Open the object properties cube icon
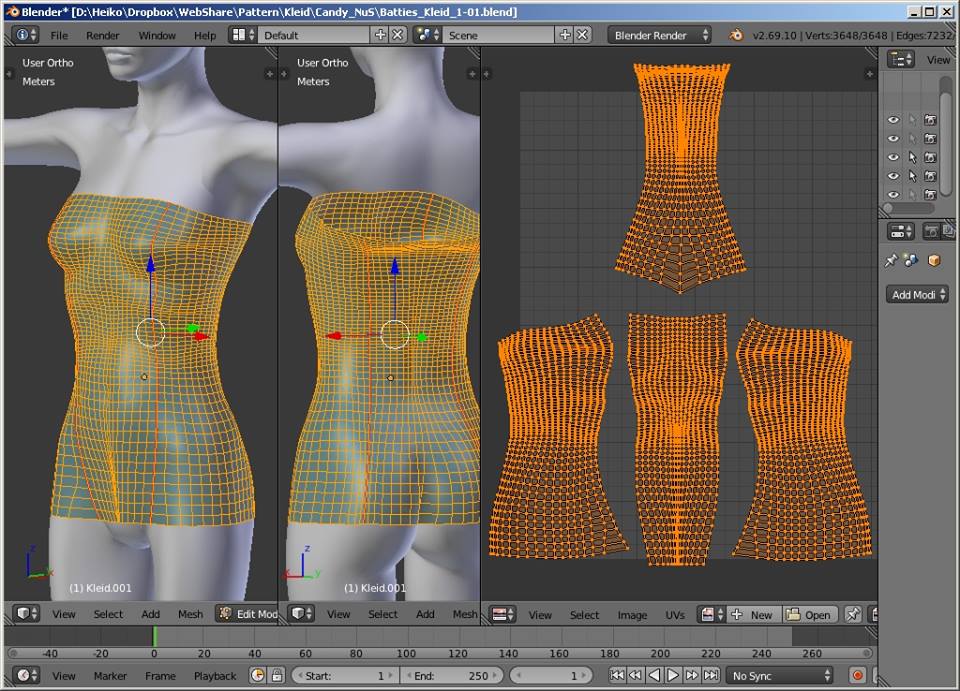This screenshot has height=691, width=960. tap(934, 260)
